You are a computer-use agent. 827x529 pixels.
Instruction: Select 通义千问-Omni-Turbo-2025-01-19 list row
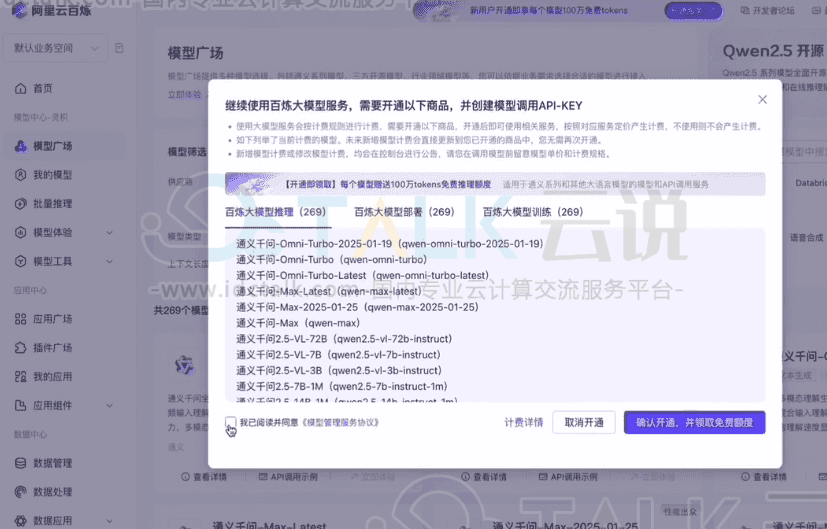coord(389,244)
